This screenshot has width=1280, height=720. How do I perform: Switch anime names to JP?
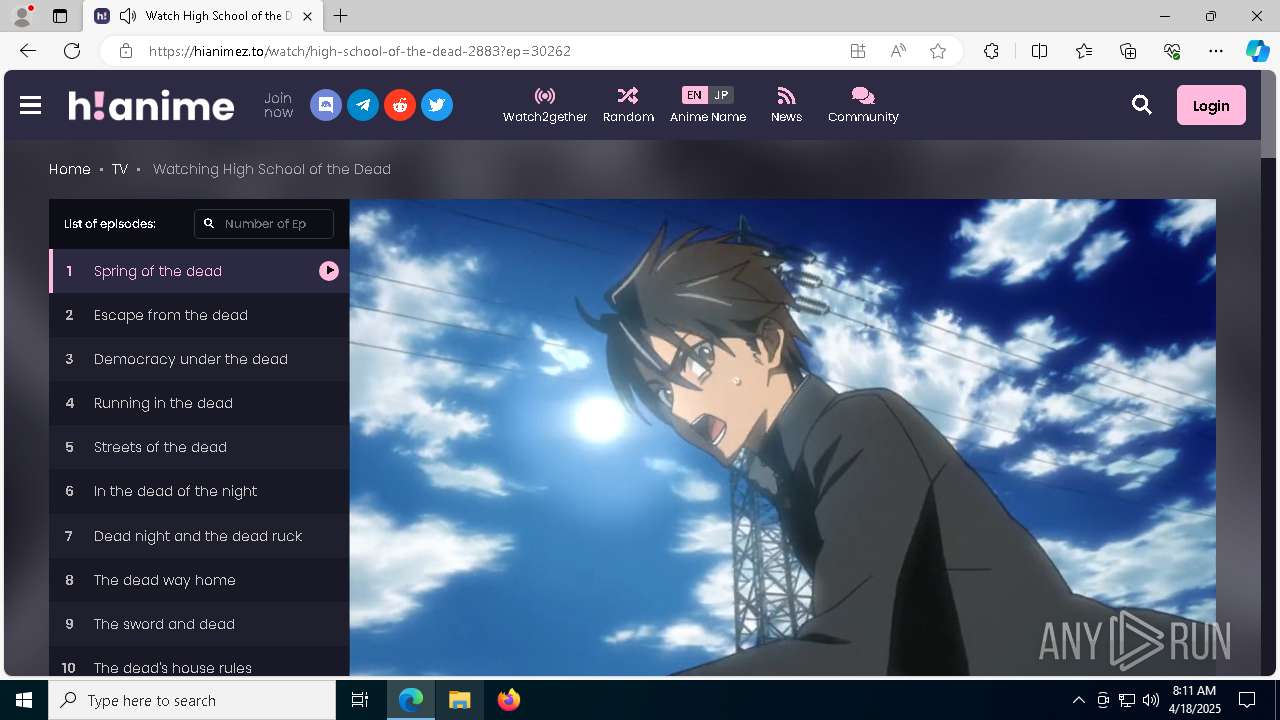pos(721,95)
